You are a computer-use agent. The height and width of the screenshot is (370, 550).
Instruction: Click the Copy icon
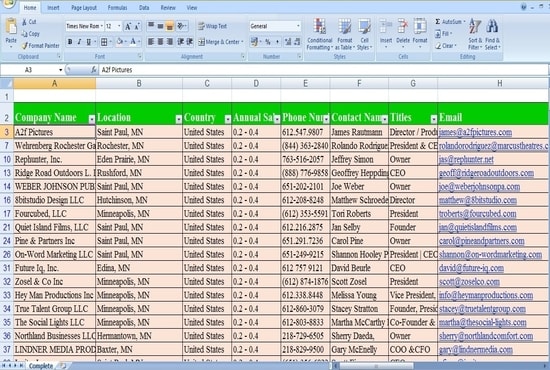click(x=24, y=34)
